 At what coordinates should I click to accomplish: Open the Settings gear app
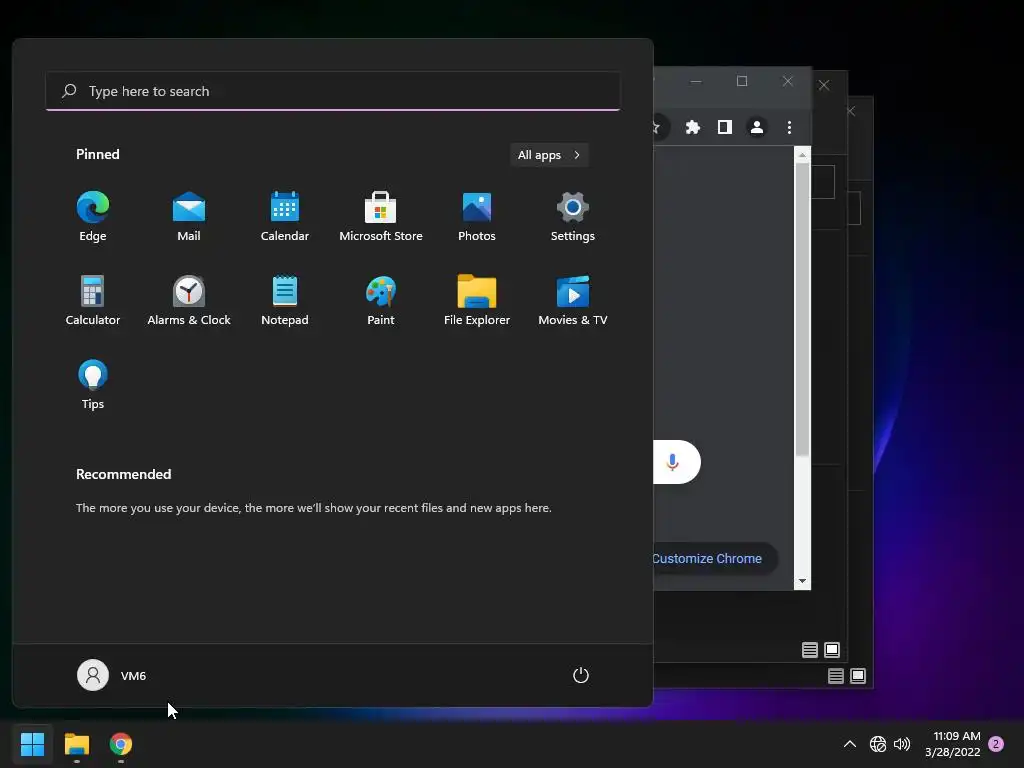[573, 217]
